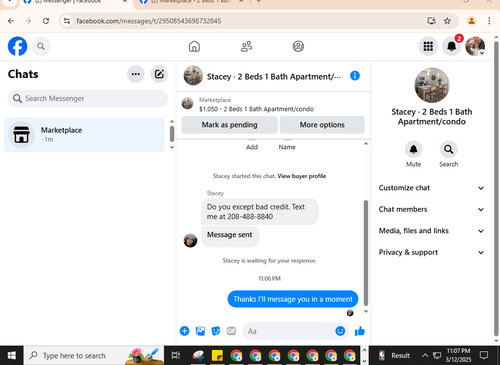The width and height of the screenshot is (500, 365).
Task: Open Task View on taskbar
Action: 175,355
